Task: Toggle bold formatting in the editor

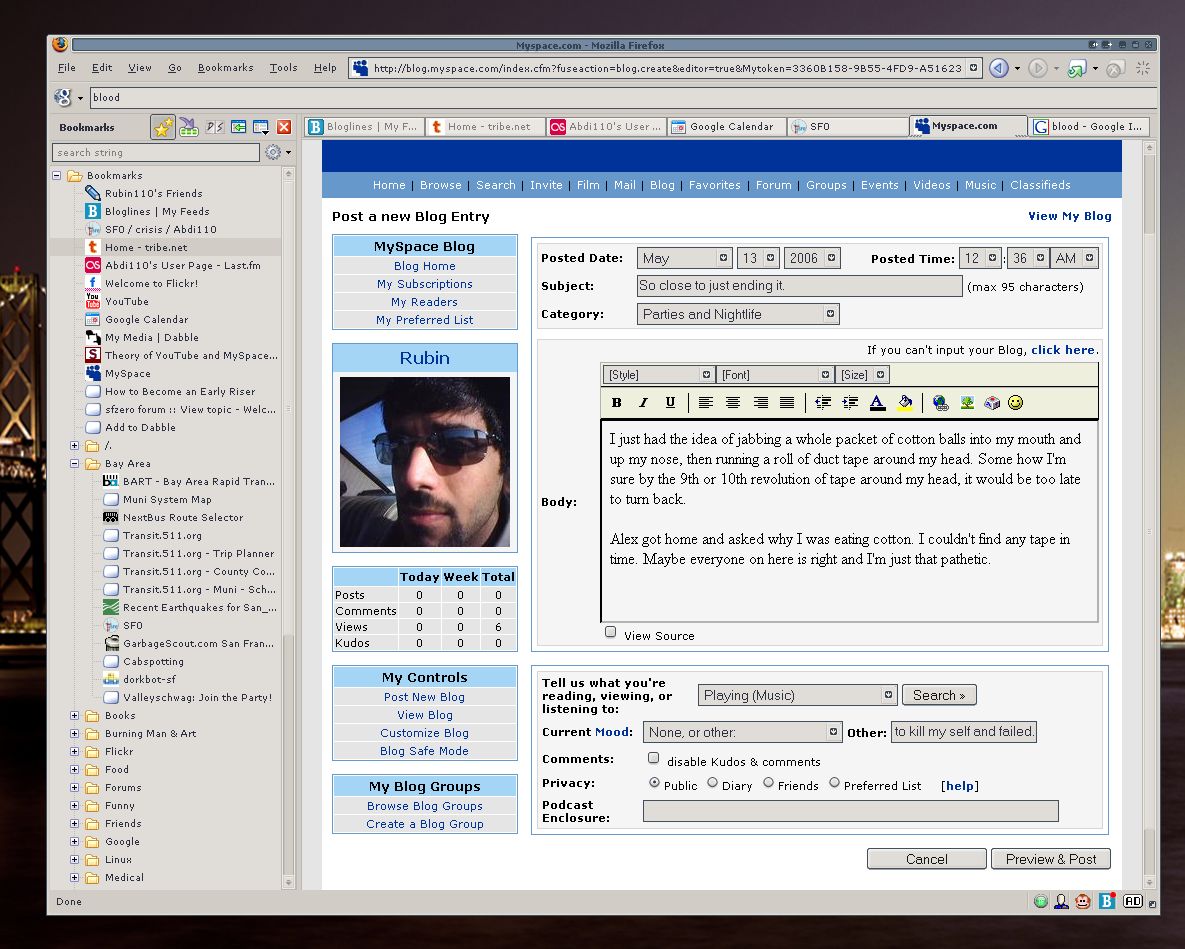Action: 617,403
